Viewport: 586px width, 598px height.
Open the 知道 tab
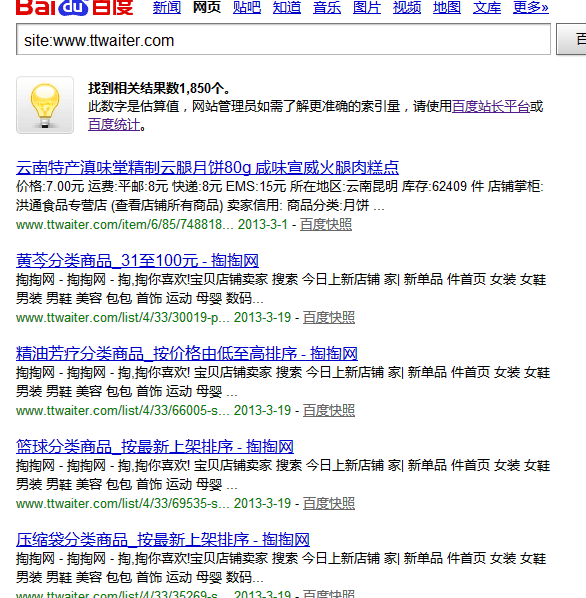click(x=287, y=7)
